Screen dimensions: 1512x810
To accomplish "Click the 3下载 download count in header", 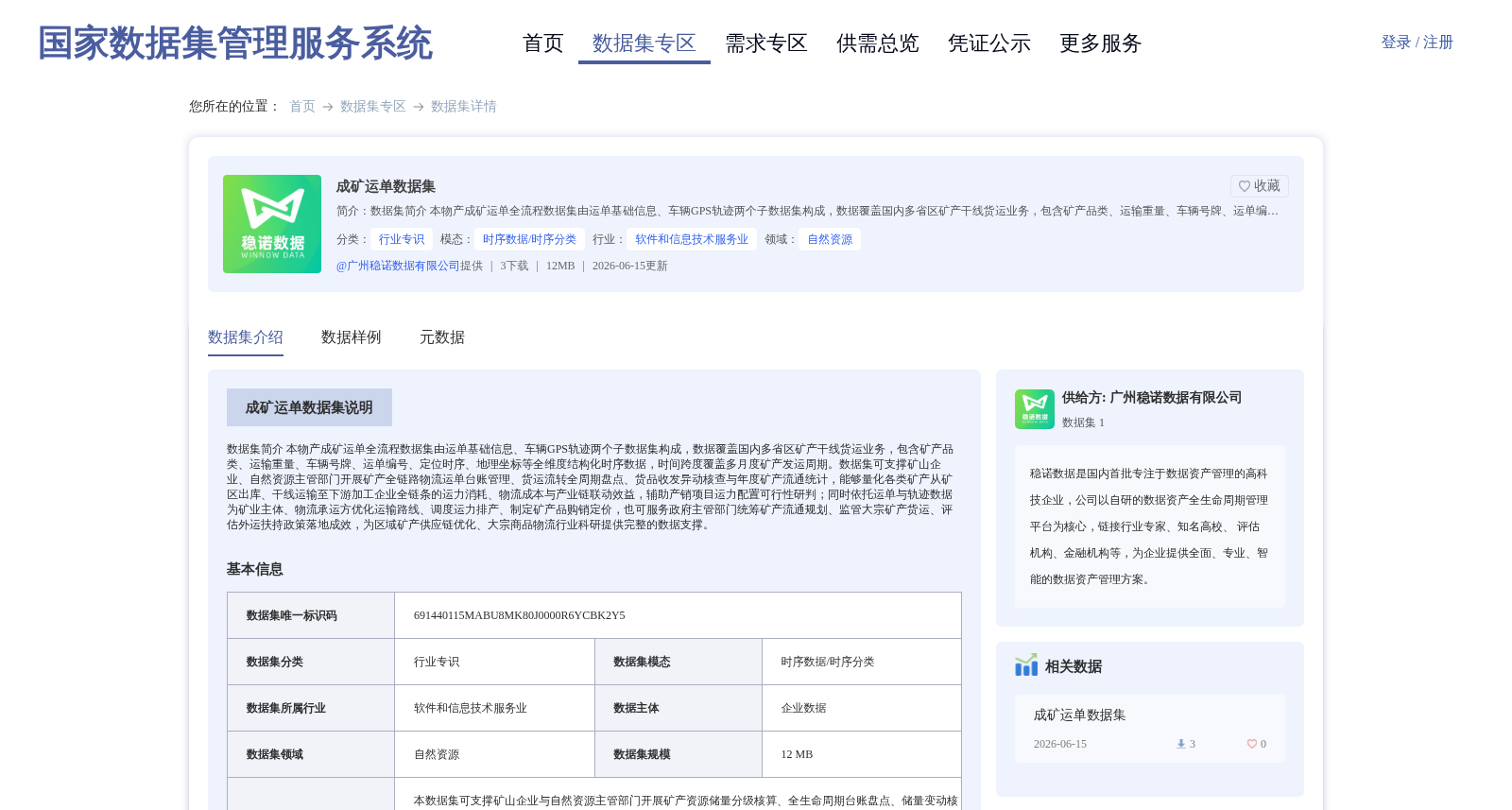I will [x=514, y=266].
